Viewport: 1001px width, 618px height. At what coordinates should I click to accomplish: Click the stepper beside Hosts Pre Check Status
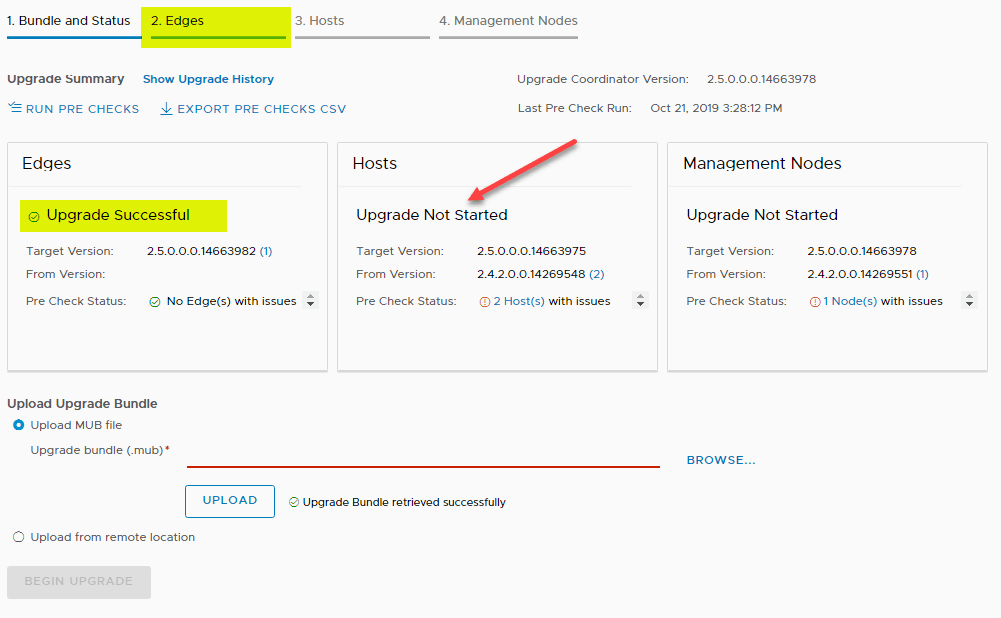pos(639,300)
